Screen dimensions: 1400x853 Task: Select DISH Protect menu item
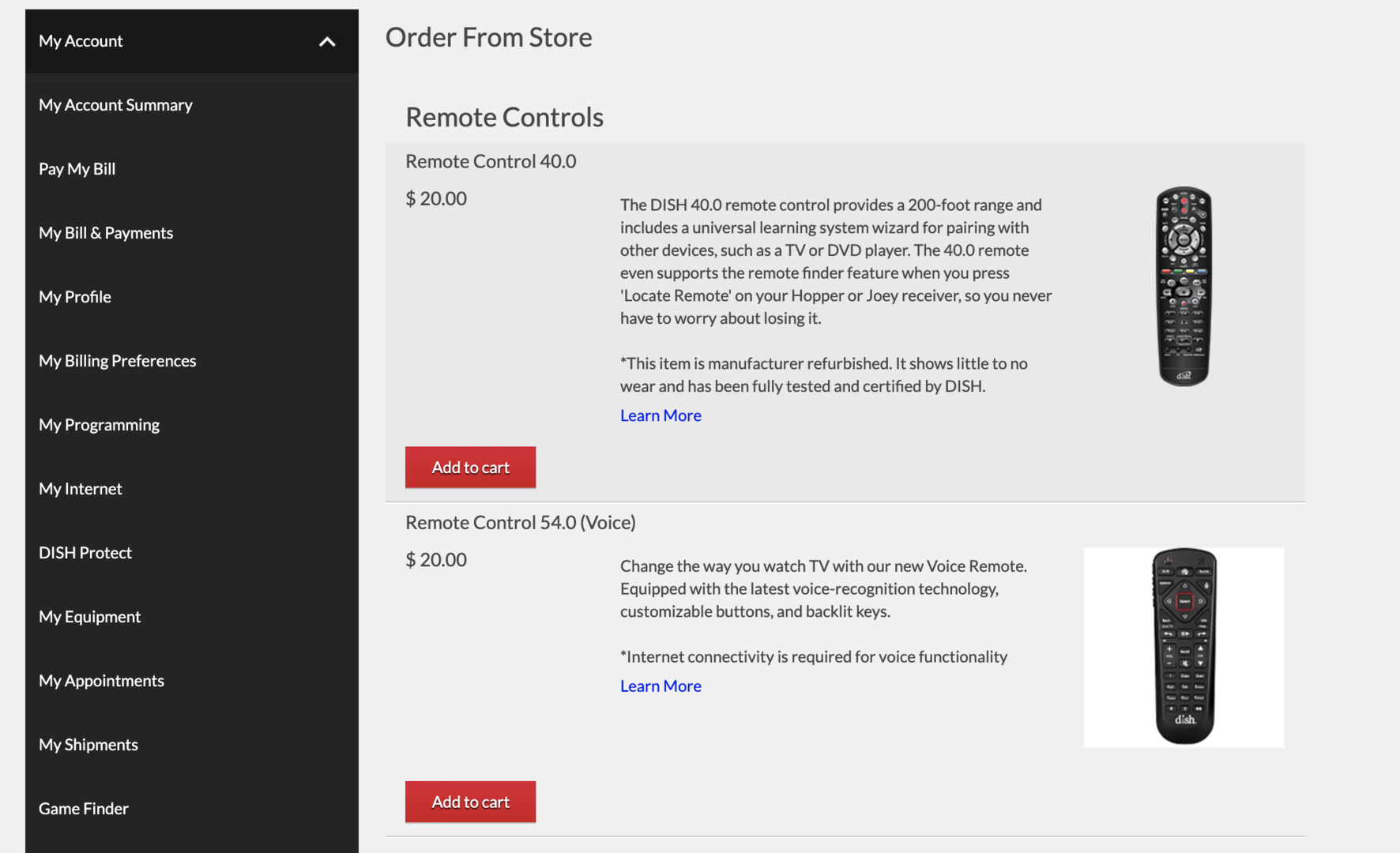[x=85, y=553]
